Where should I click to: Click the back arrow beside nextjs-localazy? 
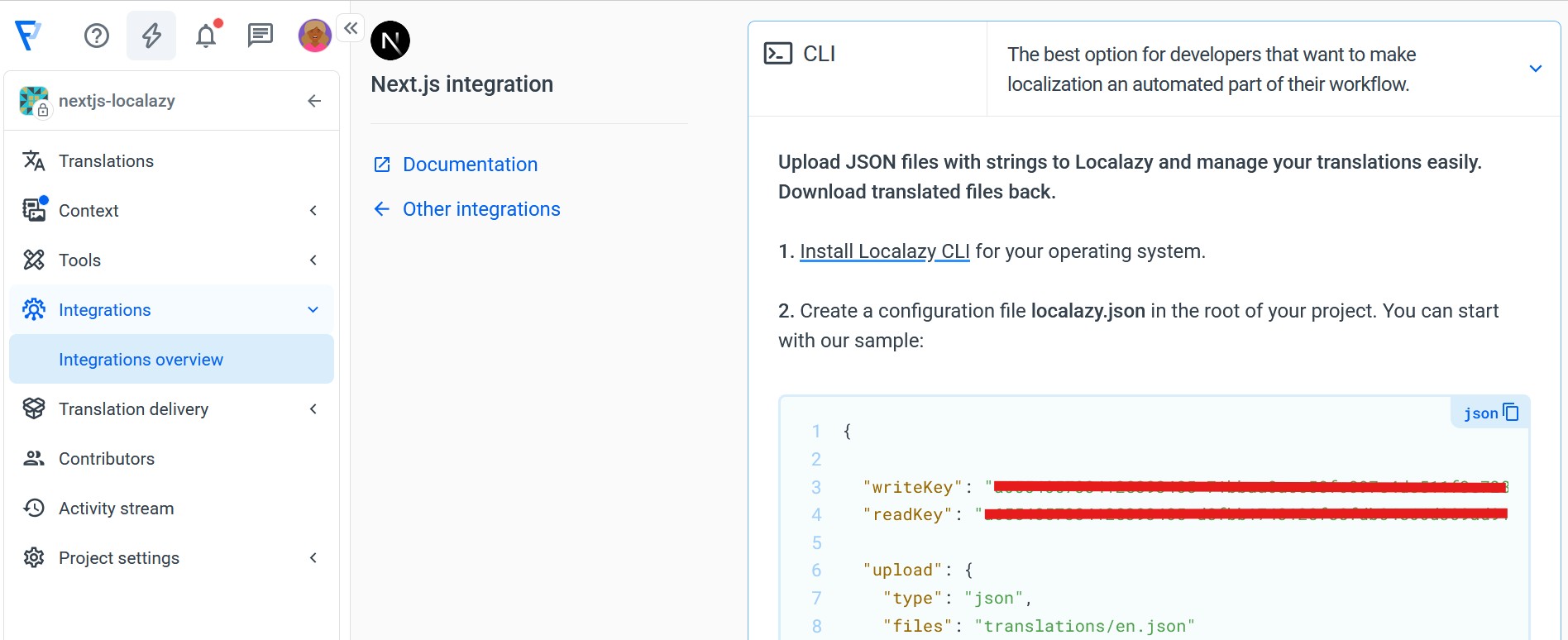coord(314,101)
